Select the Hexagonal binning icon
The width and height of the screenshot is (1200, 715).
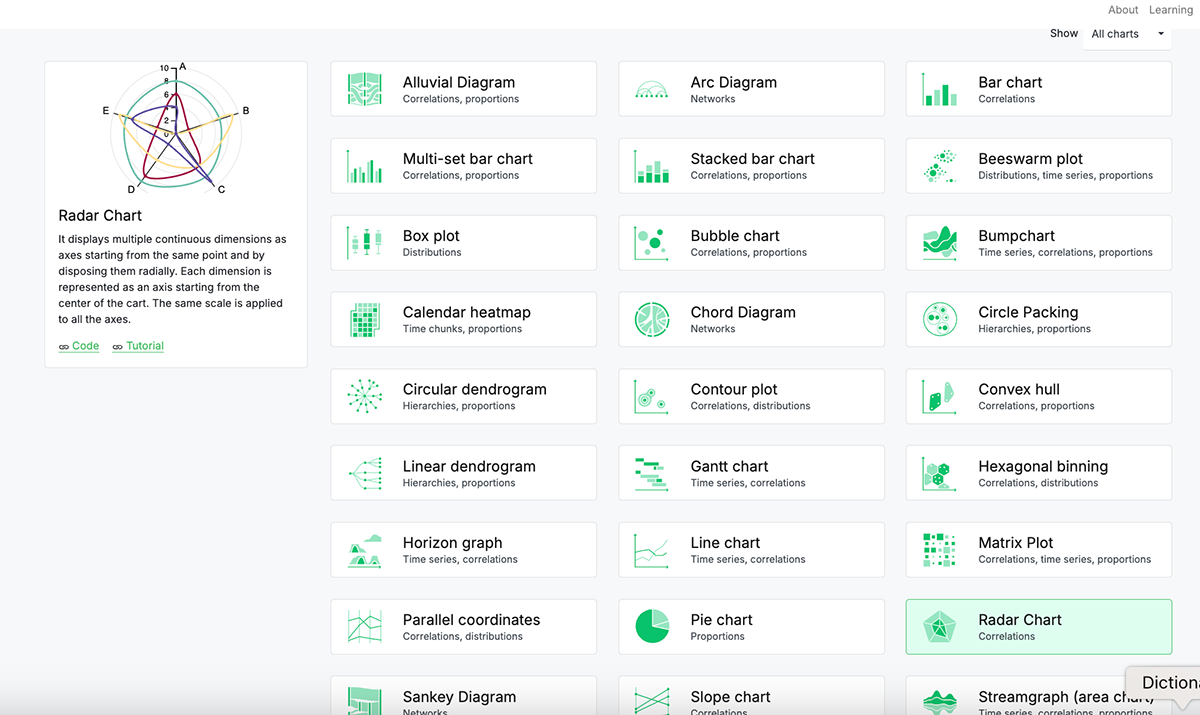[x=939, y=472]
